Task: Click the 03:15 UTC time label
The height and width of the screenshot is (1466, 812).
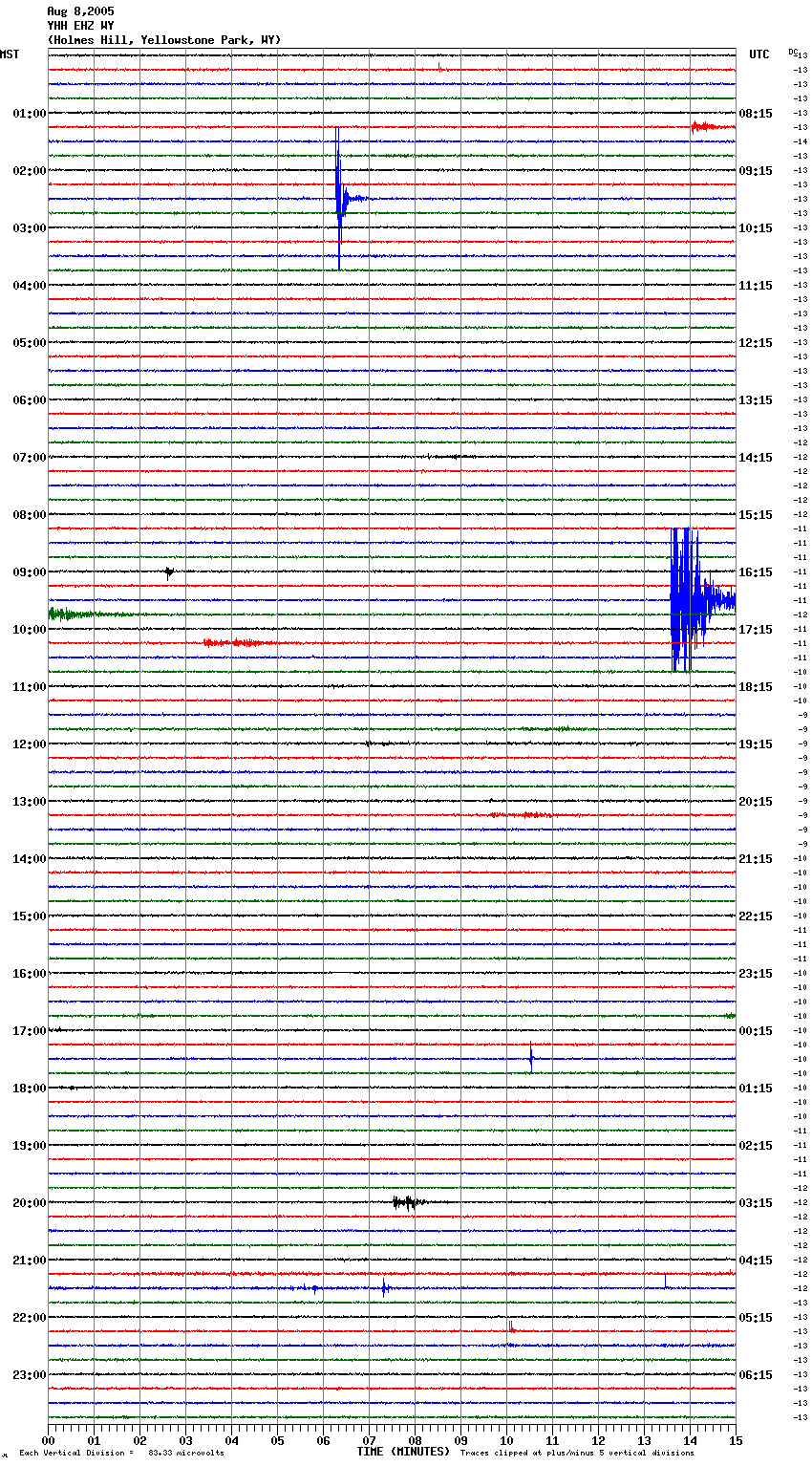Action: pyautogui.click(x=756, y=1203)
